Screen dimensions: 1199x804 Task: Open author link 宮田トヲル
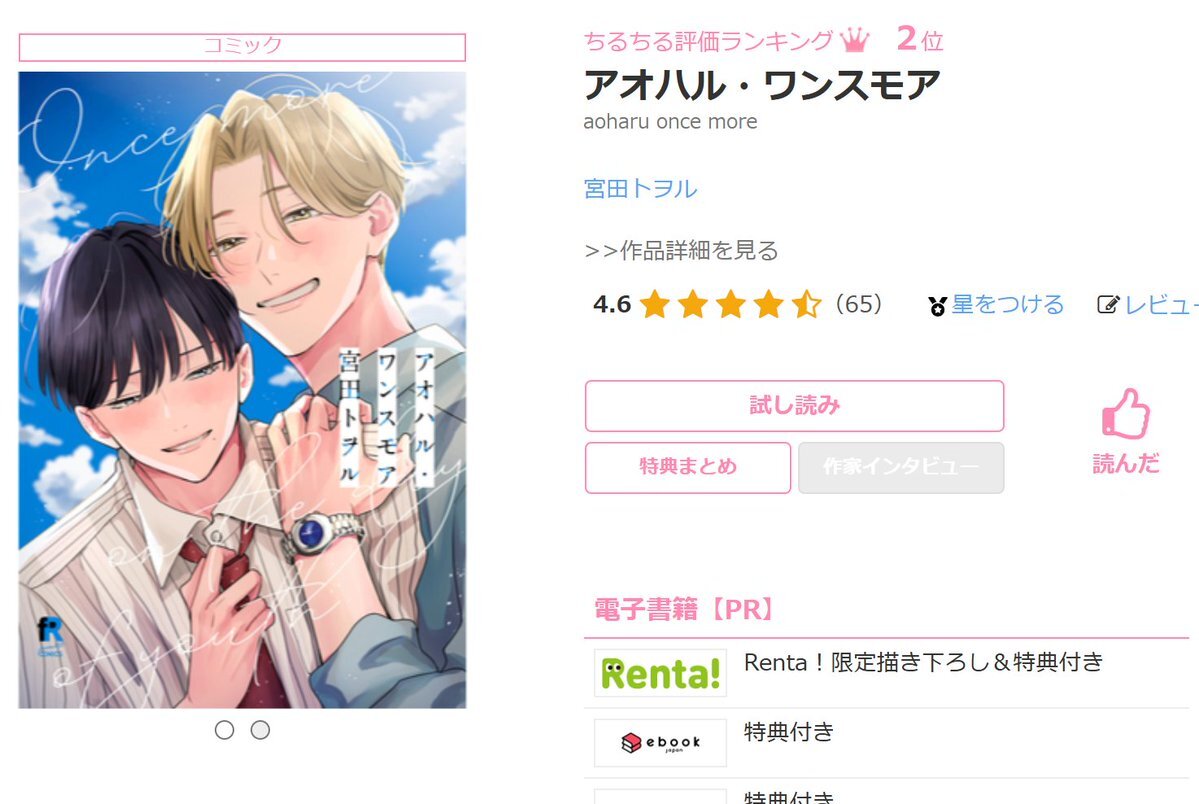point(640,188)
